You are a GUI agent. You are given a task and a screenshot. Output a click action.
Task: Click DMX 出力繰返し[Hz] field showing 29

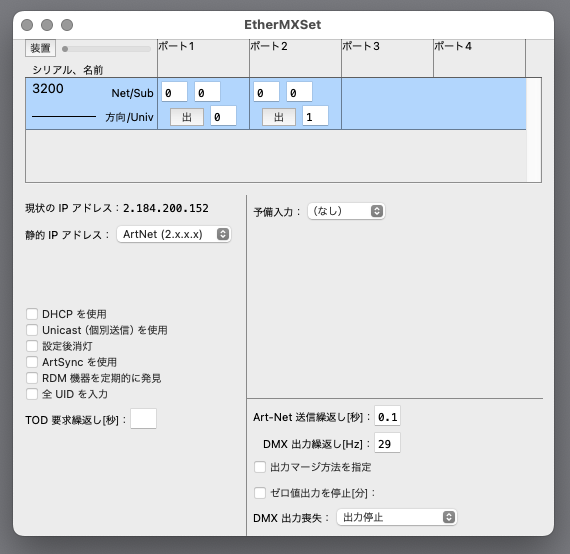388,443
